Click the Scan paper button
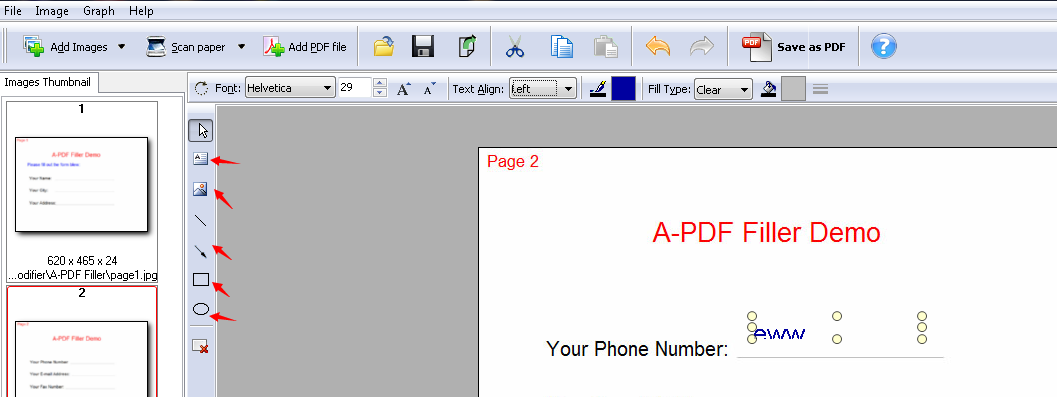This screenshot has height=397, width=1057. 187,47
